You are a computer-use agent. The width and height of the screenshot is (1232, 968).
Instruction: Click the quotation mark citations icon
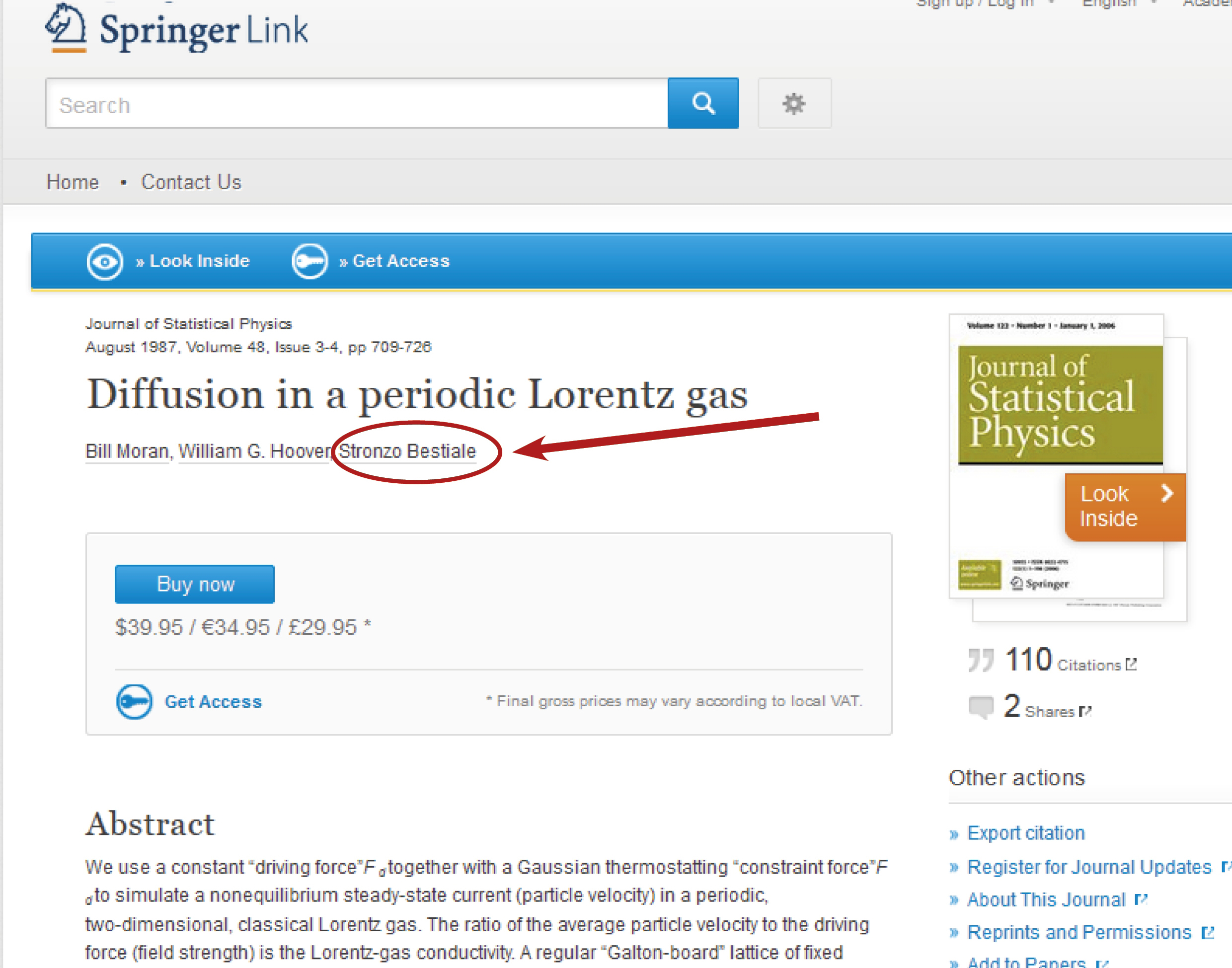coord(980,660)
